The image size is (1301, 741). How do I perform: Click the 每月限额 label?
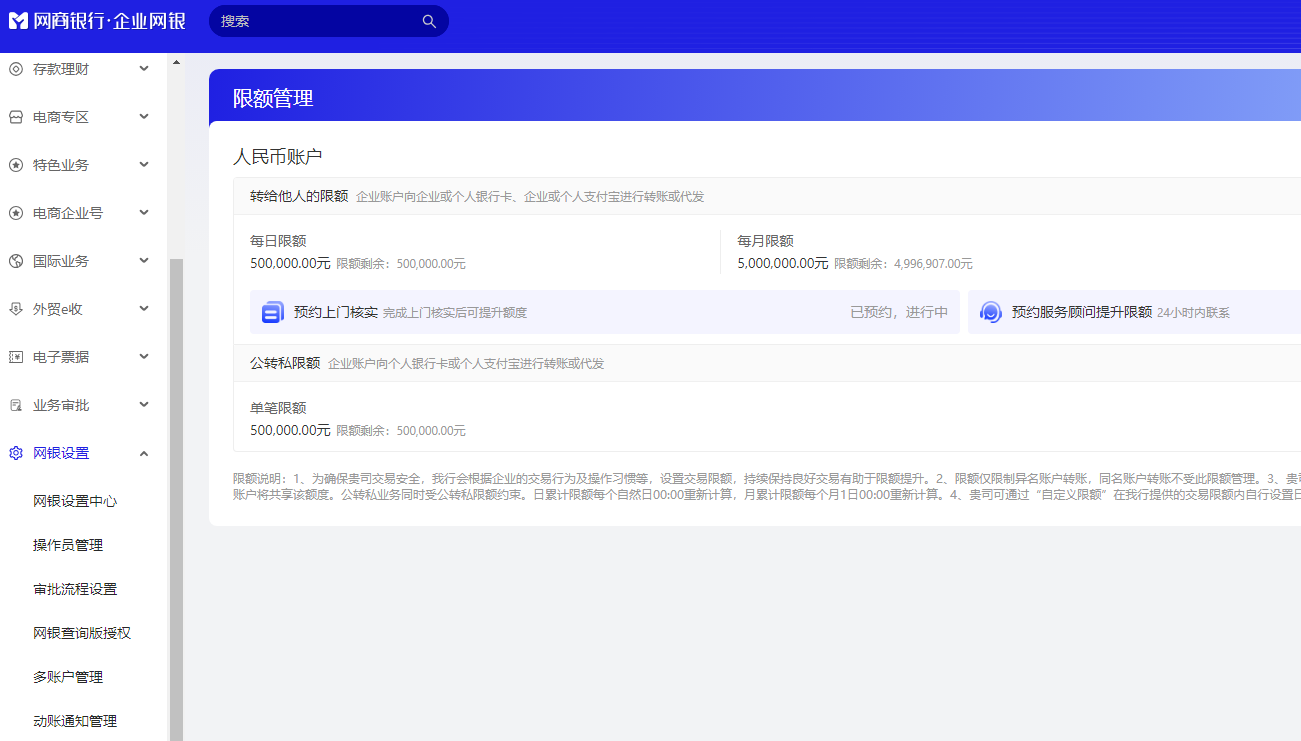pyautogui.click(x=766, y=241)
